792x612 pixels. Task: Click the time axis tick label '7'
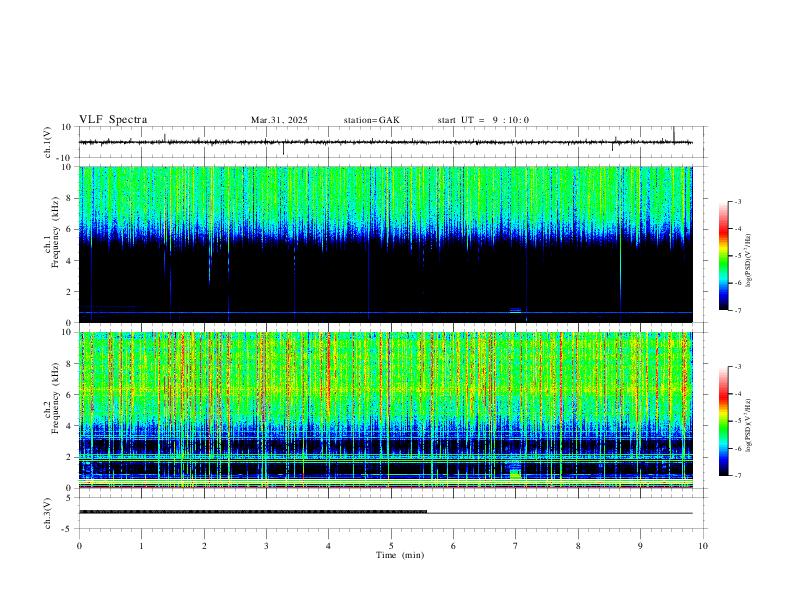[516, 546]
